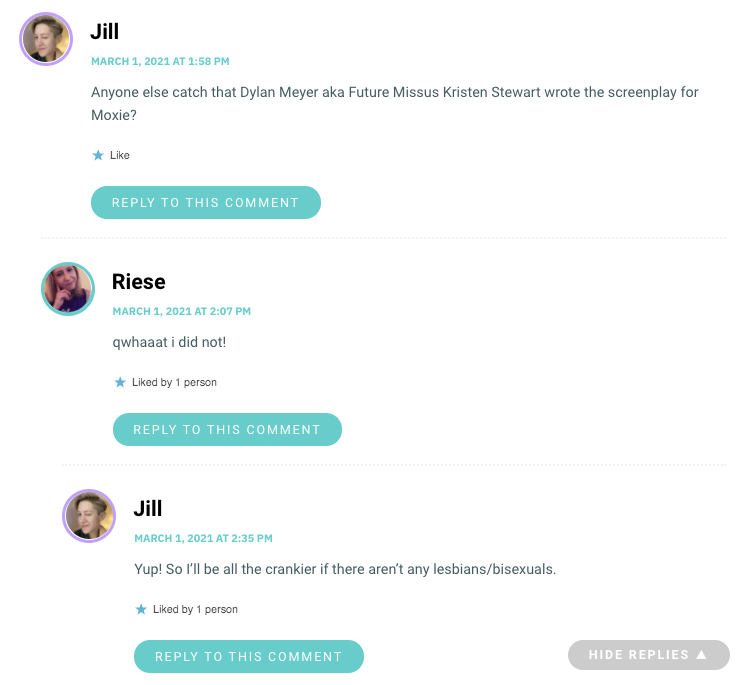Viewport: 747px width, 685px height.
Task: Reply to Riese's 'qwhaaat i did not!' comment
Action: [x=227, y=430]
